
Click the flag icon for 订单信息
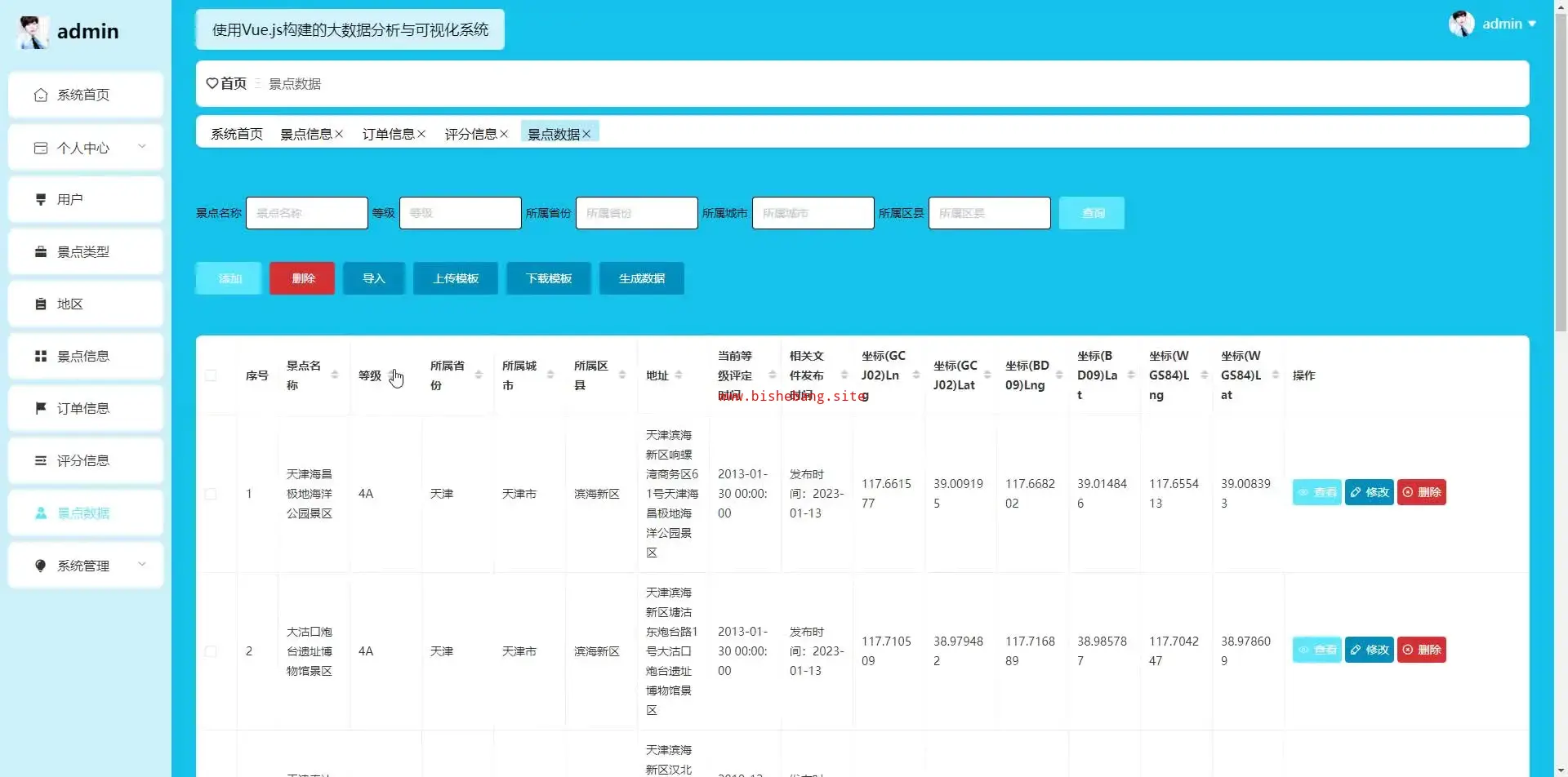click(x=41, y=408)
